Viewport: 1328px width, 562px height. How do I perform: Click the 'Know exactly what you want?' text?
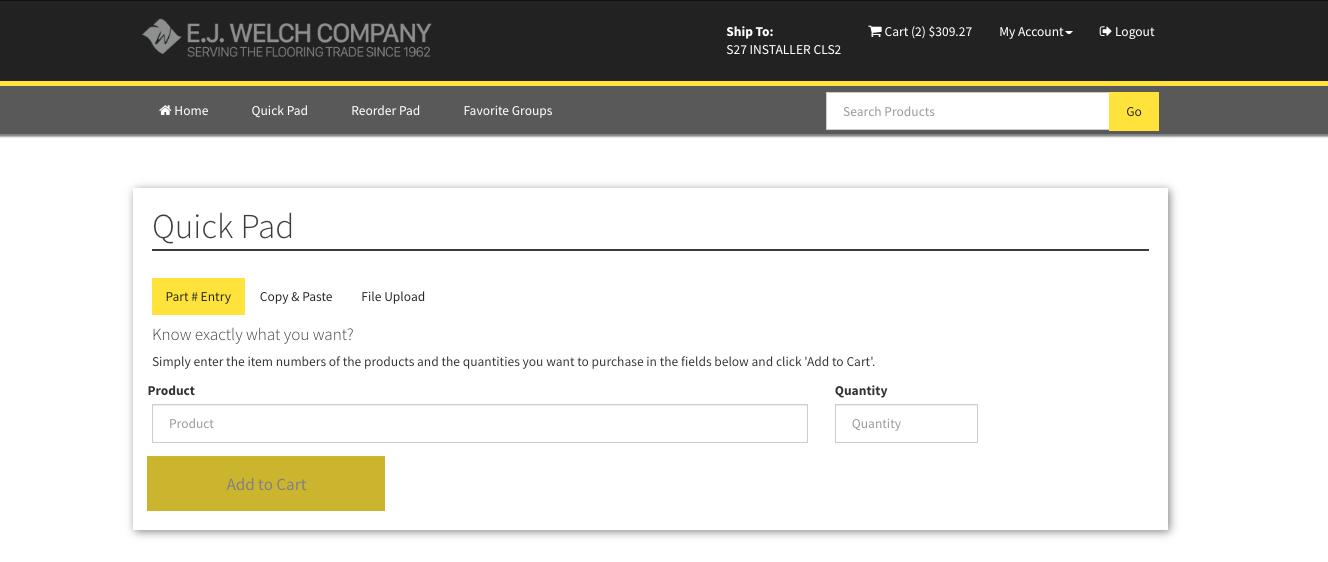253,334
